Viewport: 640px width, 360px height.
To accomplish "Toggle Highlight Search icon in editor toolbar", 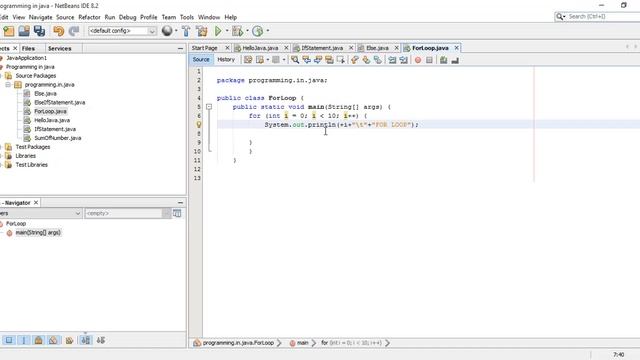I will (329, 60).
